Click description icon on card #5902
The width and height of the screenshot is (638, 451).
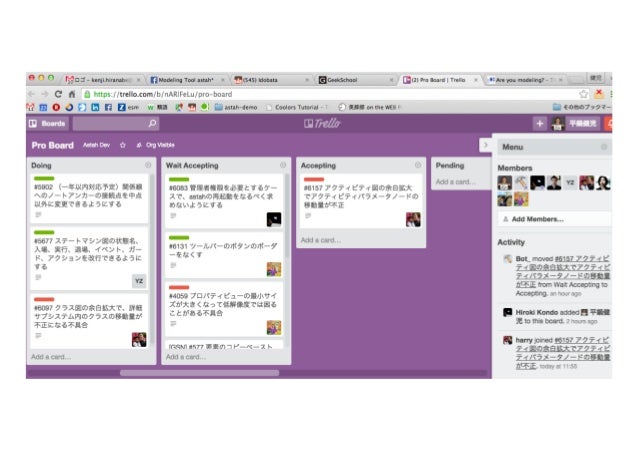pos(38,215)
